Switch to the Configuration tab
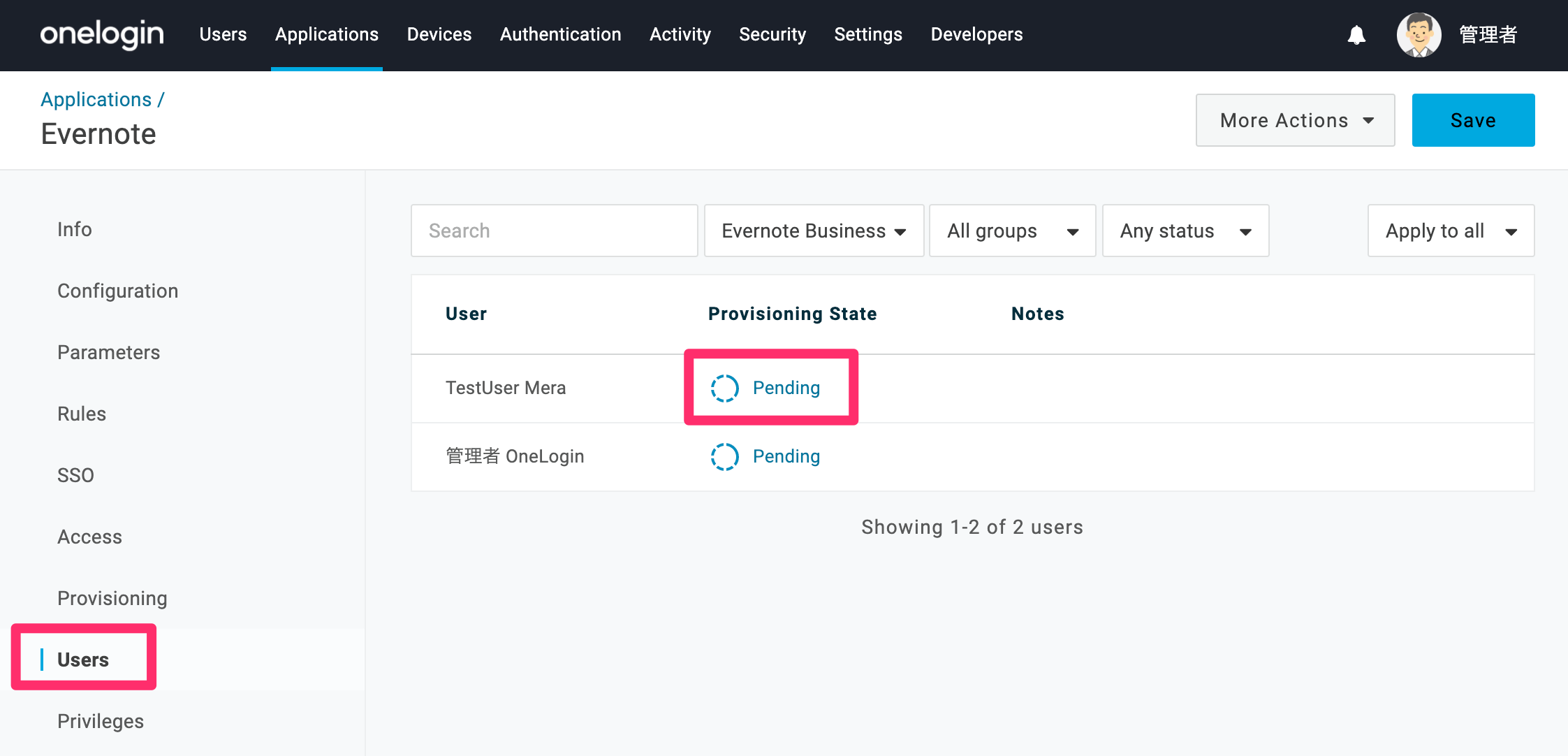The image size is (1568, 756). click(x=117, y=291)
